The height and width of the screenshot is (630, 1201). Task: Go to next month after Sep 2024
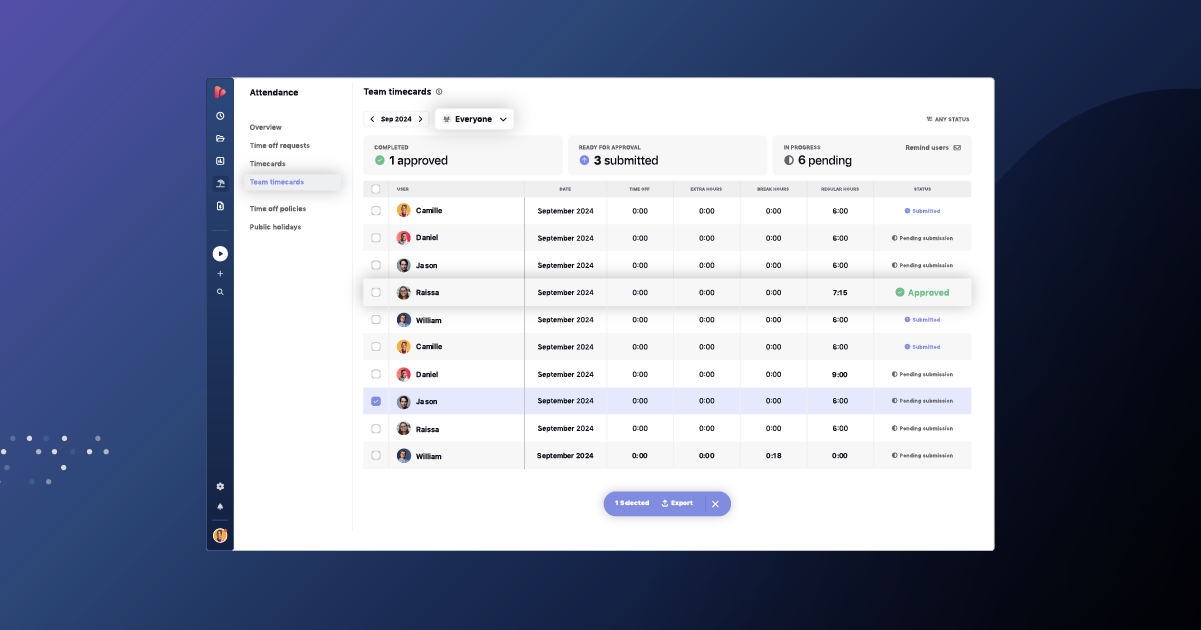pos(420,119)
